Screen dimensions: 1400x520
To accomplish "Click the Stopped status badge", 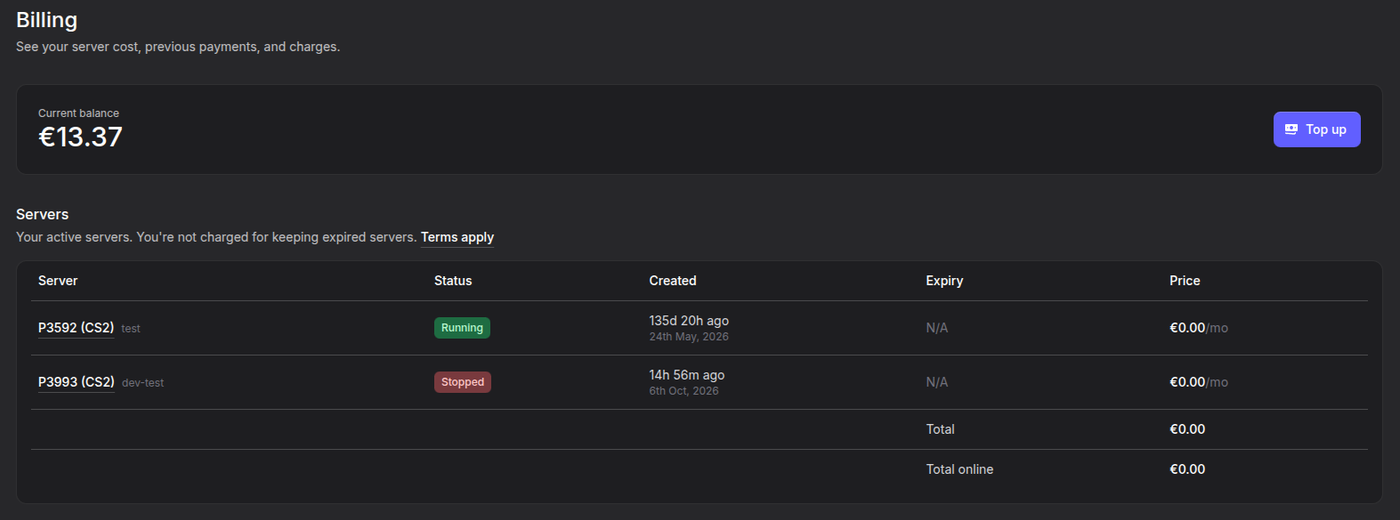I will (462, 382).
